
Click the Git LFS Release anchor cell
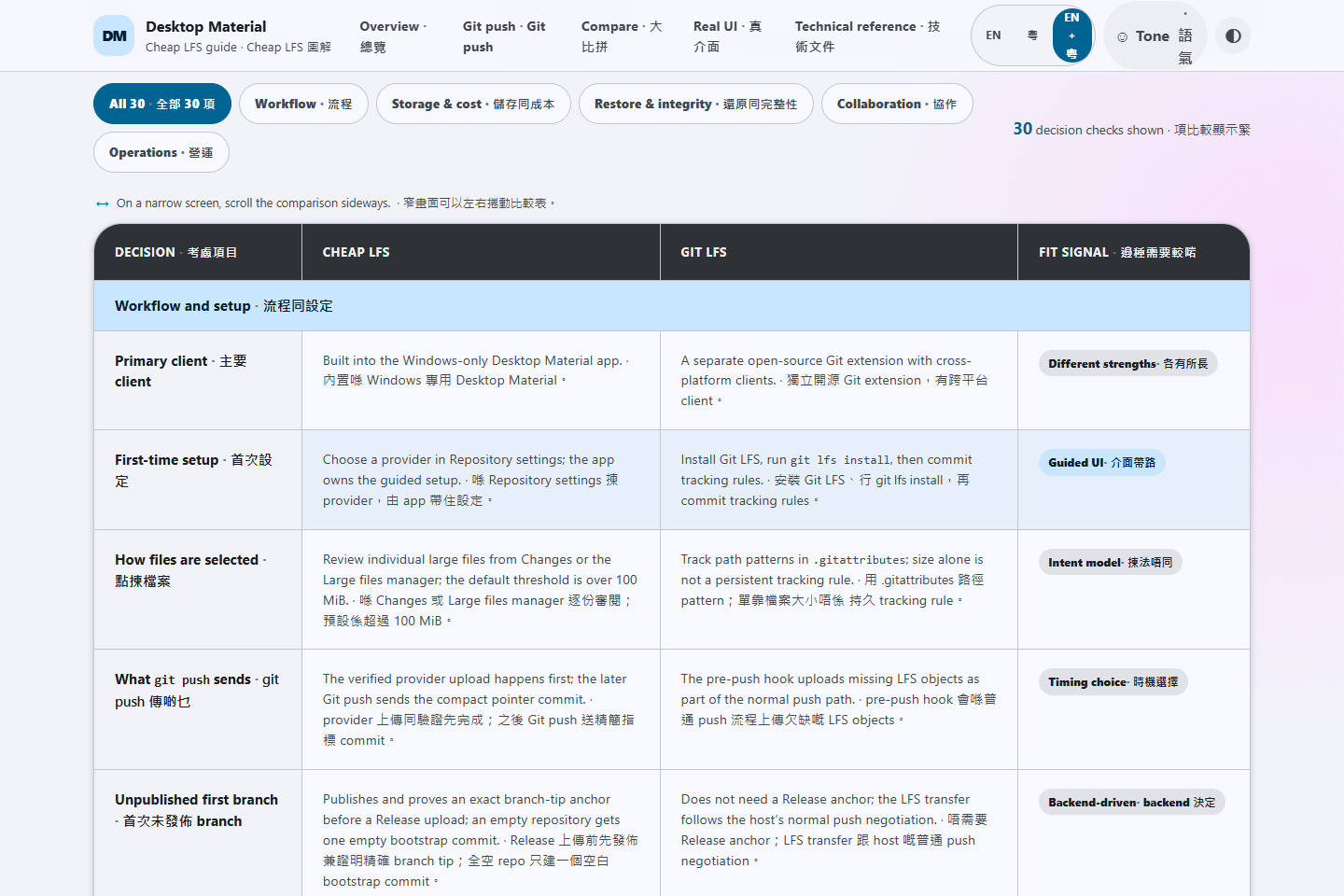(x=839, y=833)
